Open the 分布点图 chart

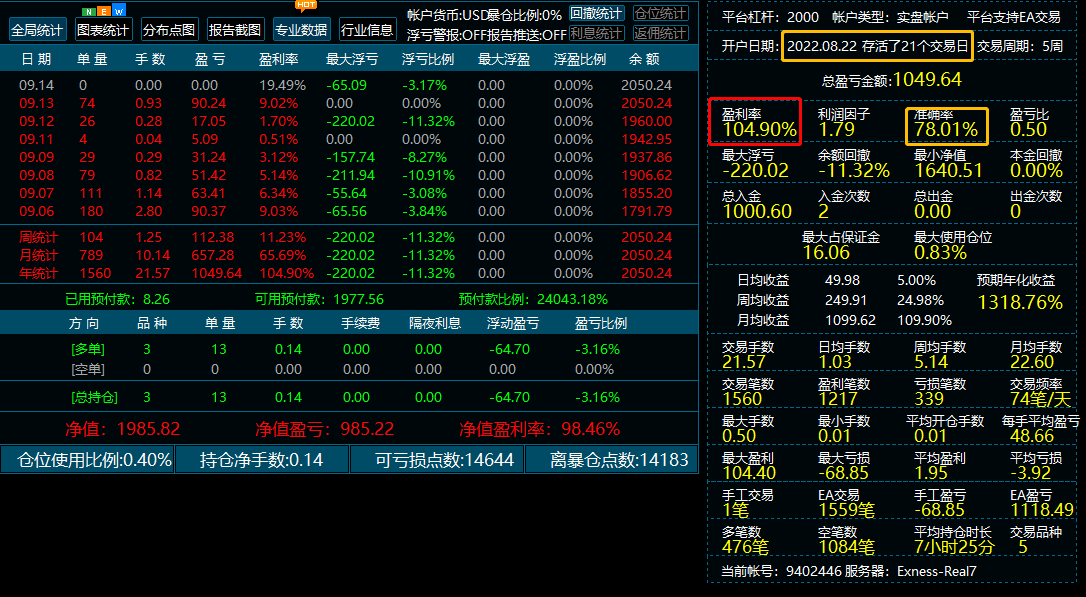click(x=169, y=30)
